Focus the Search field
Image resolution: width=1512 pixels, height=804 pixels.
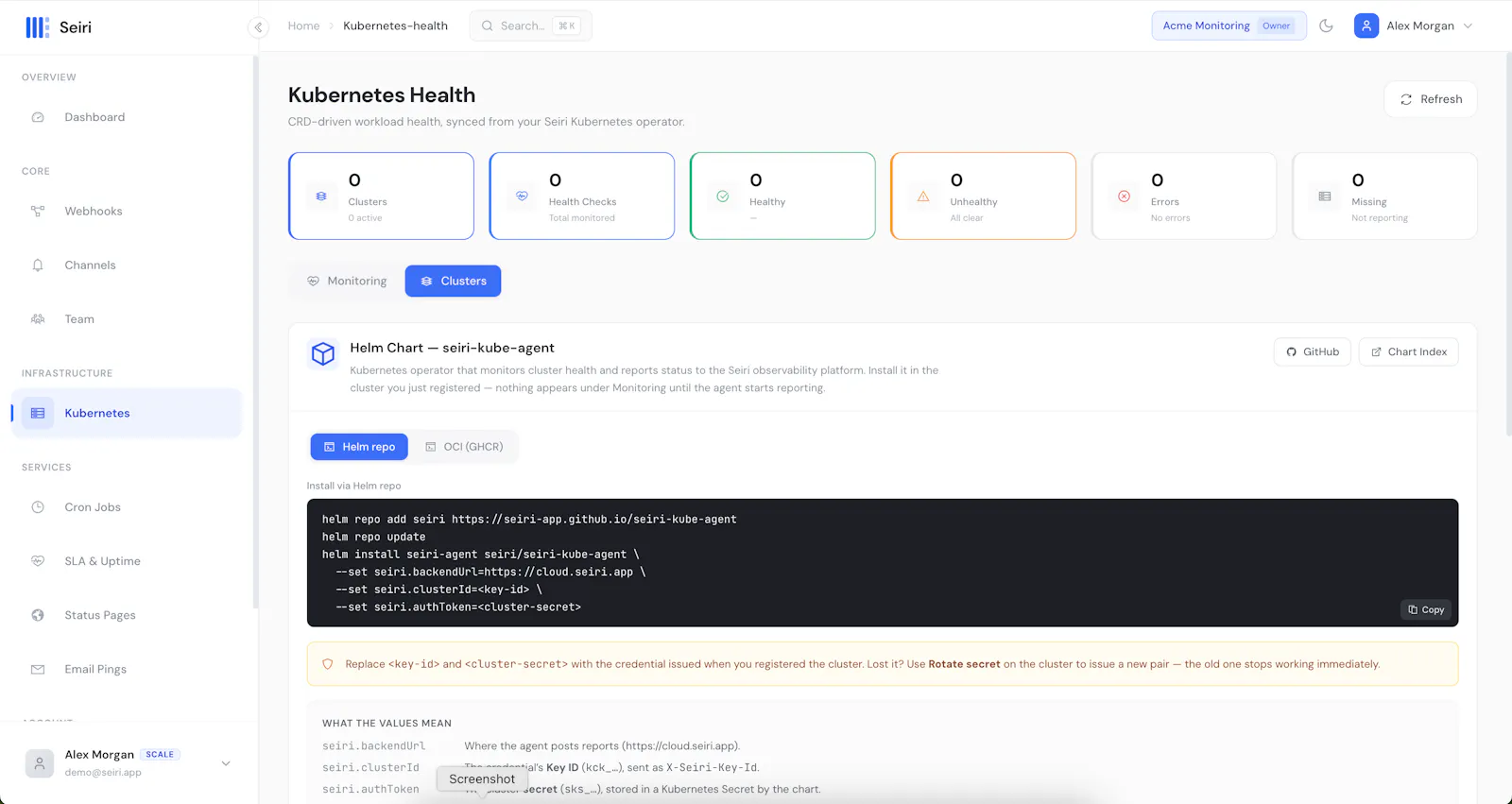click(x=530, y=26)
